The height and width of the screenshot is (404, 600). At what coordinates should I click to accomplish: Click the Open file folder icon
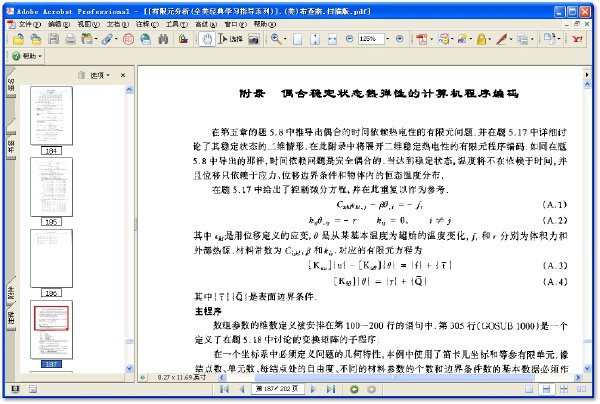coord(18,39)
